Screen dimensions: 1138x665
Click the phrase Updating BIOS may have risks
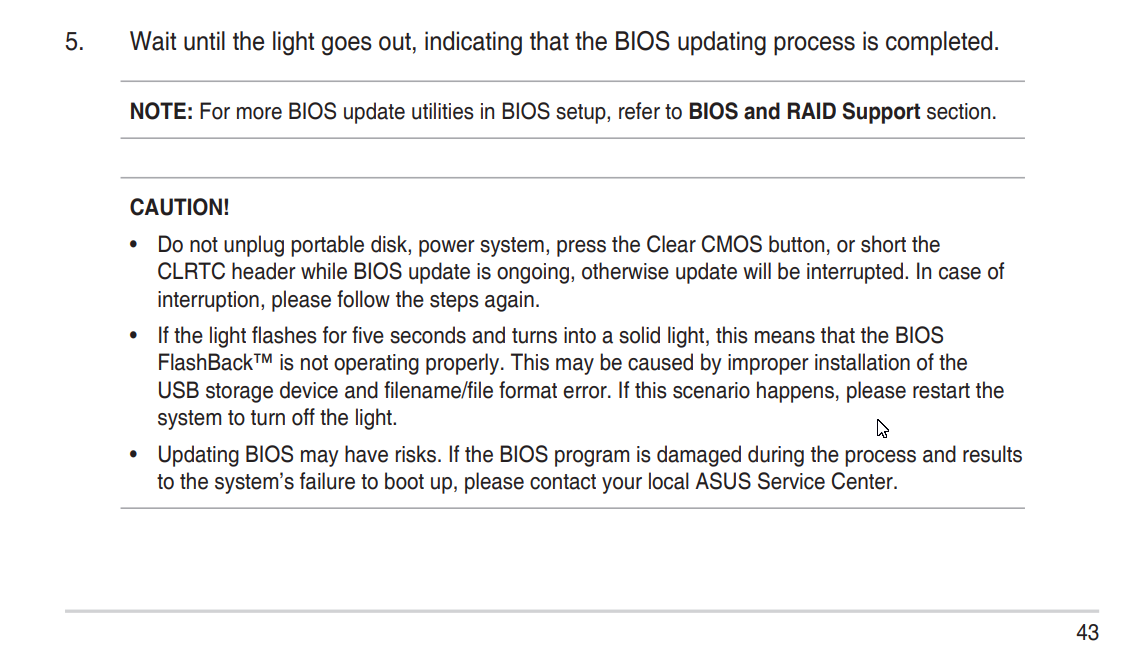[x=299, y=455]
